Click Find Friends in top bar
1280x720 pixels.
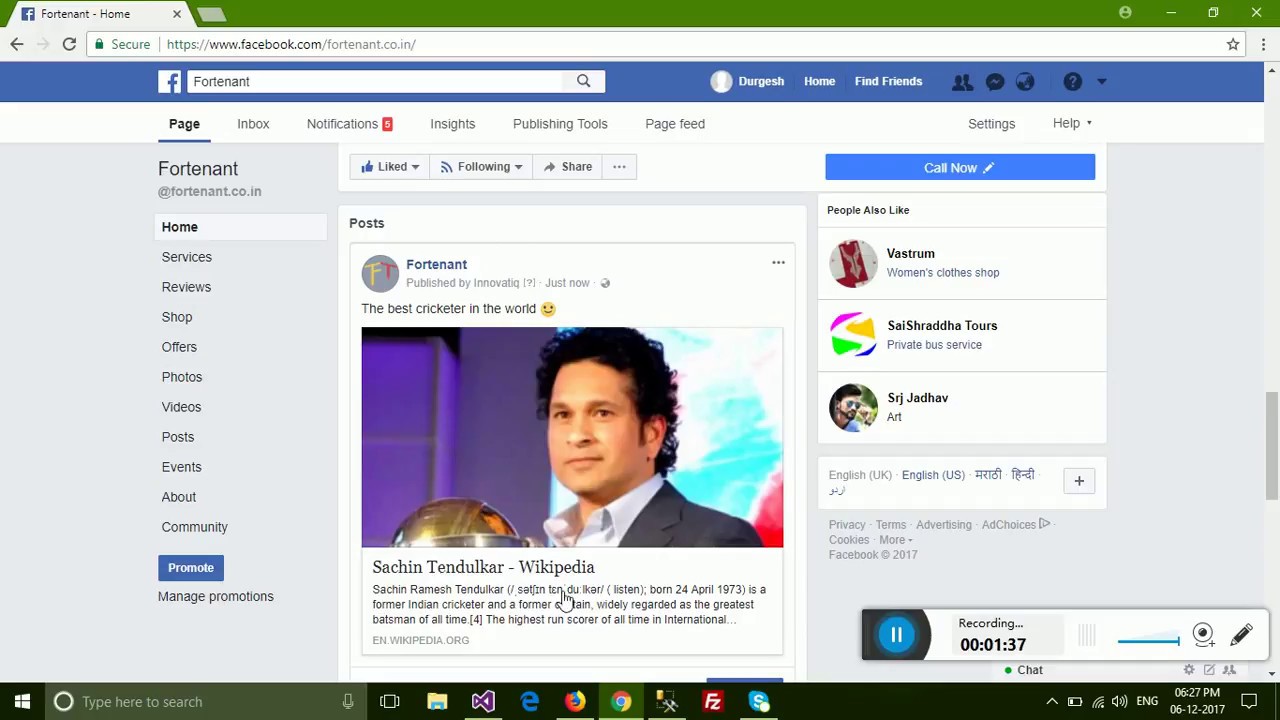point(888,82)
